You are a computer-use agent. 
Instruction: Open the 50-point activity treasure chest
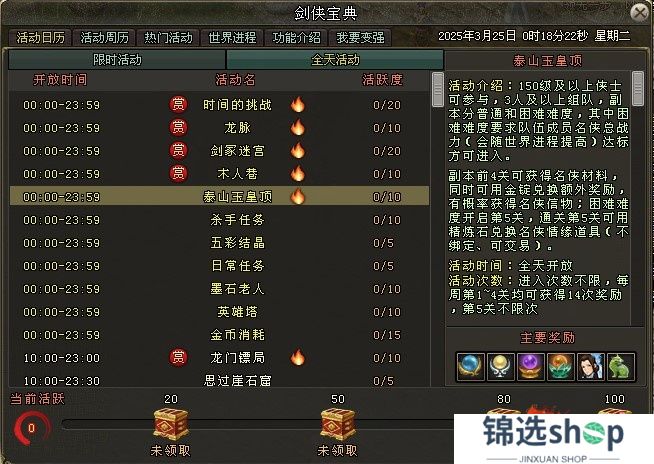point(338,424)
